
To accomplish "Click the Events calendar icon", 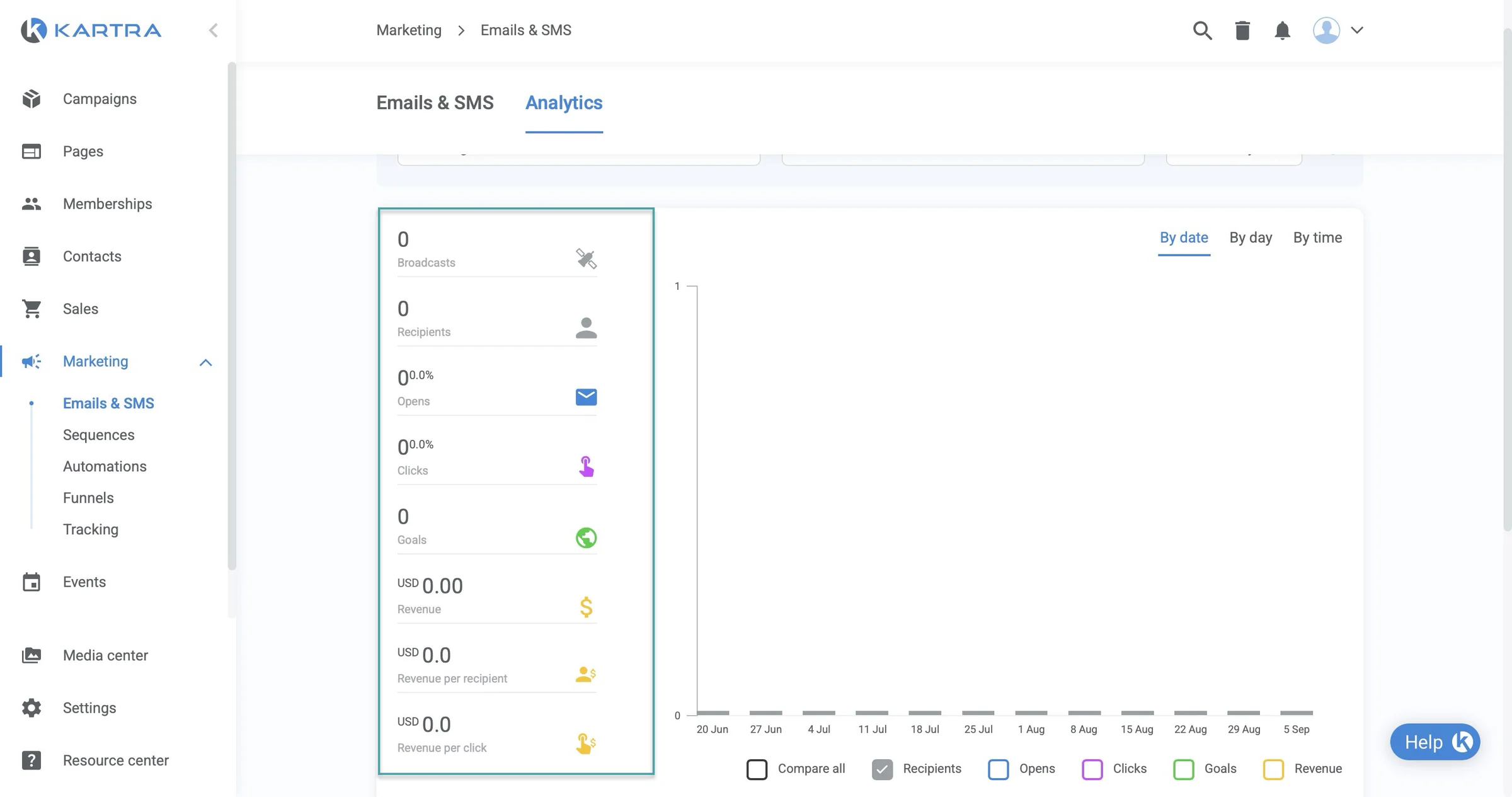I will click(31, 582).
